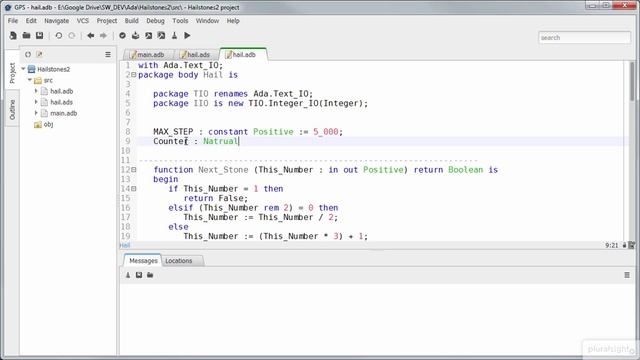Image resolution: width=640 pixels, height=360 pixels.
Task: Fold the if block at line 14
Action: (134, 189)
